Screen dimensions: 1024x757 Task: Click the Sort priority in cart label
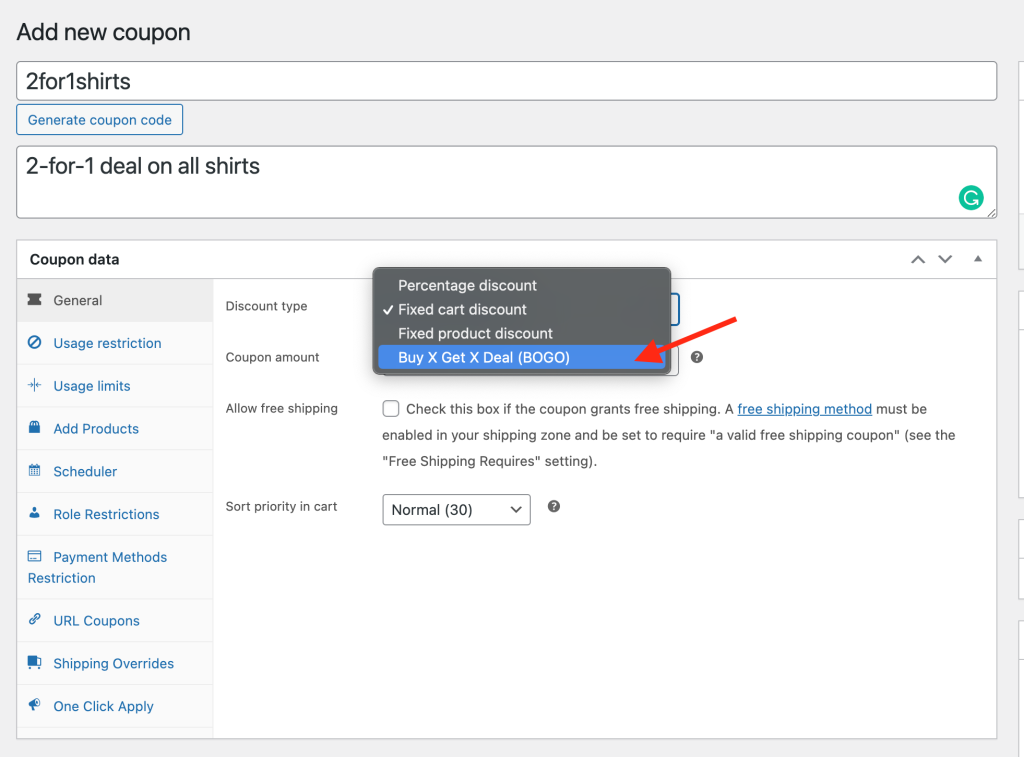coord(281,506)
